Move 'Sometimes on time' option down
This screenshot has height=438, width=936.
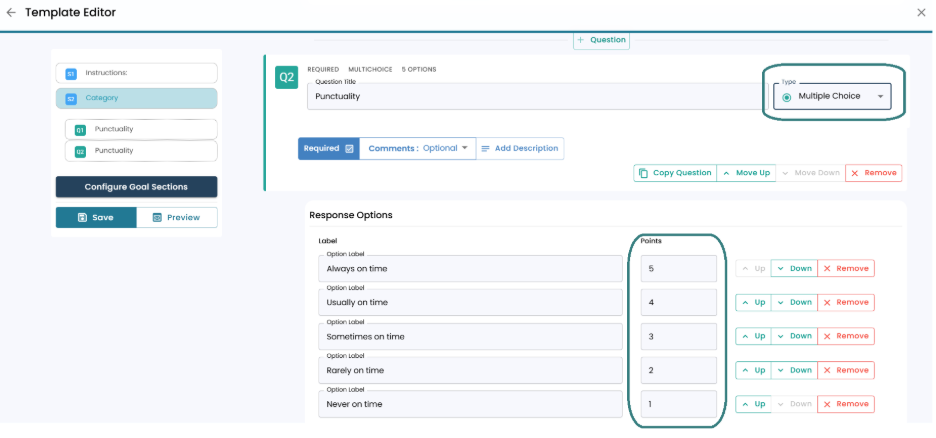[x=794, y=336]
